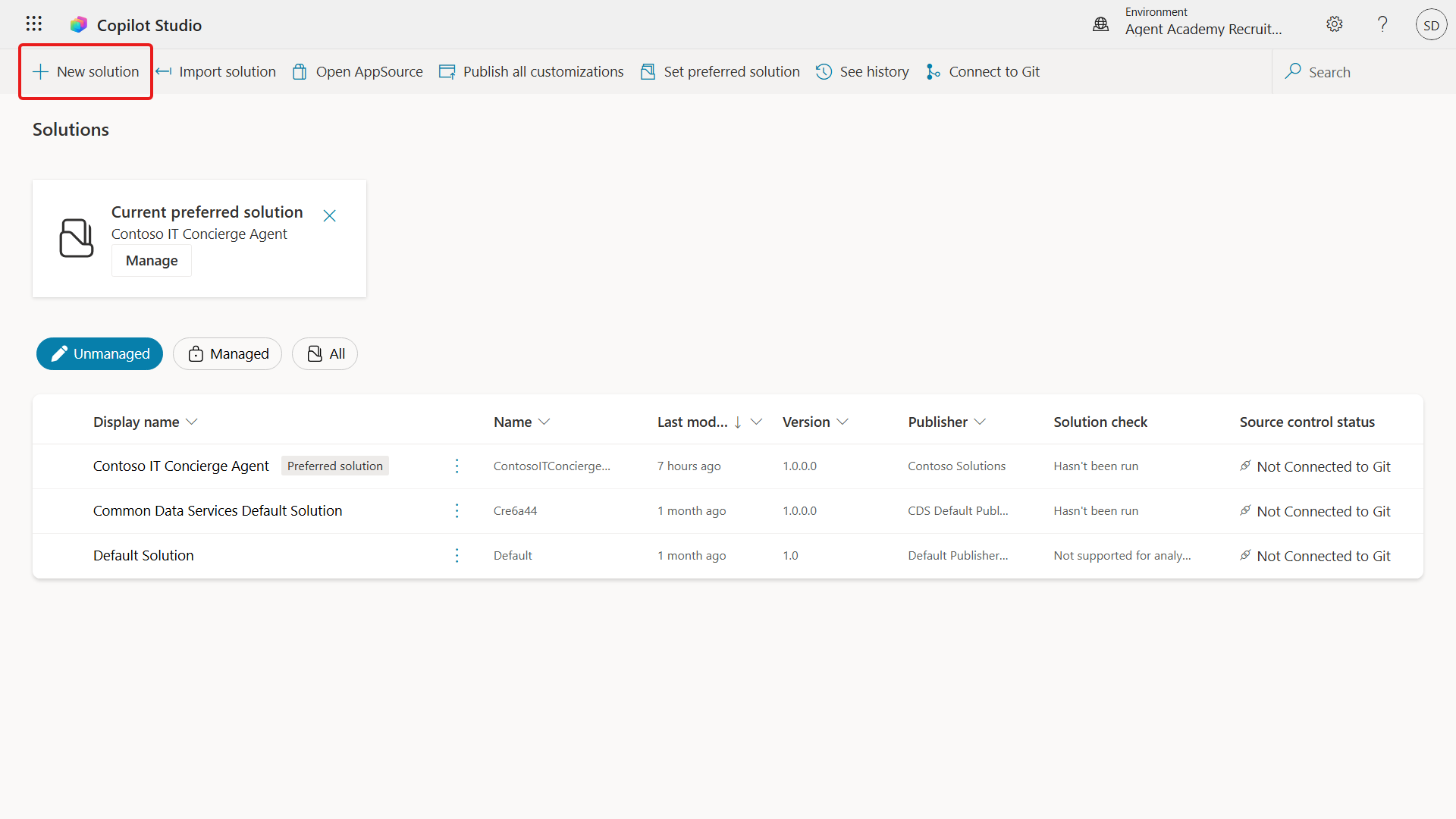The width and height of the screenshot is (1456, 819).
Task: Open the SD account avatar
Action: click(1431, 25)
